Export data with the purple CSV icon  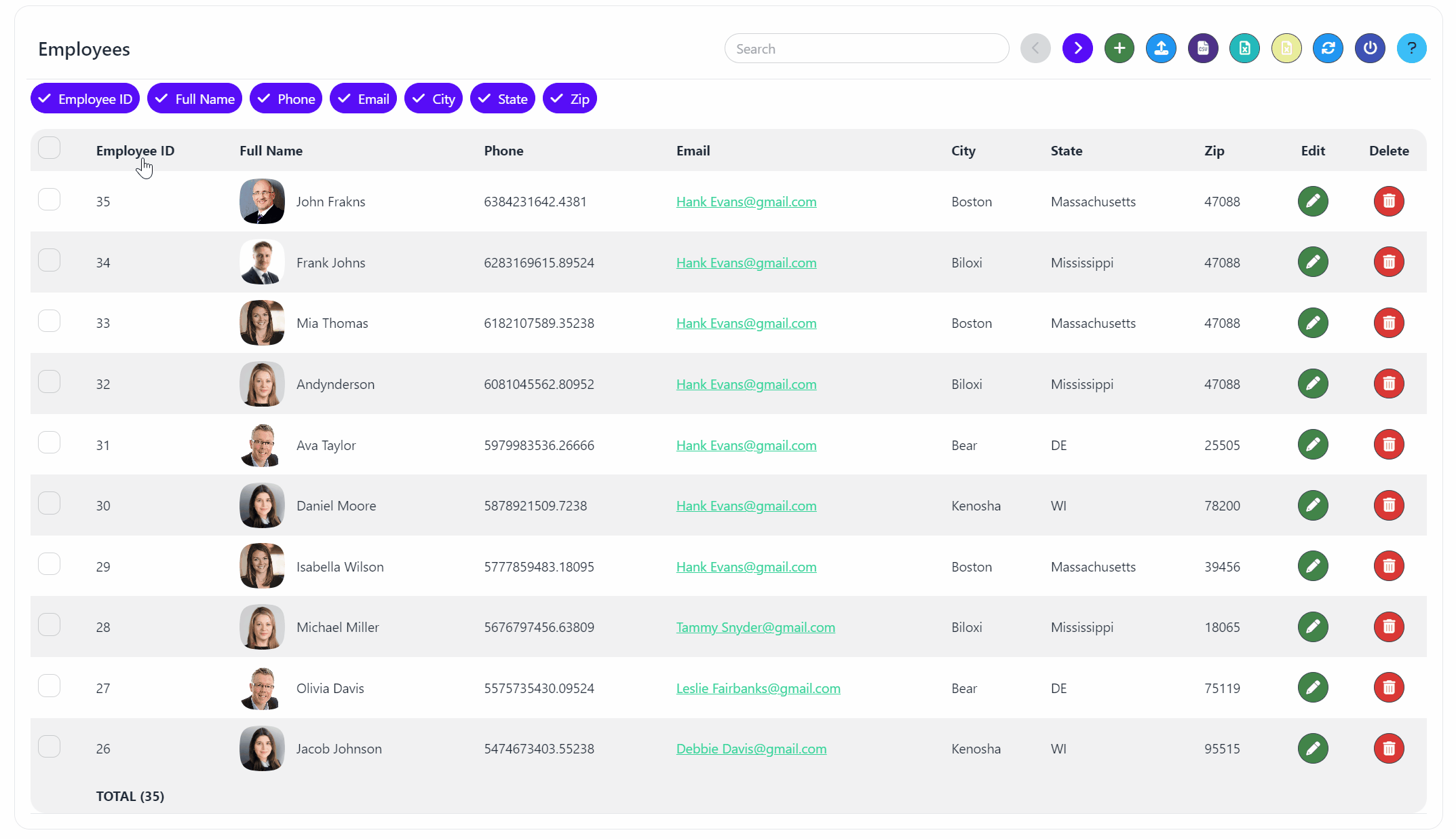(1203, 48)
